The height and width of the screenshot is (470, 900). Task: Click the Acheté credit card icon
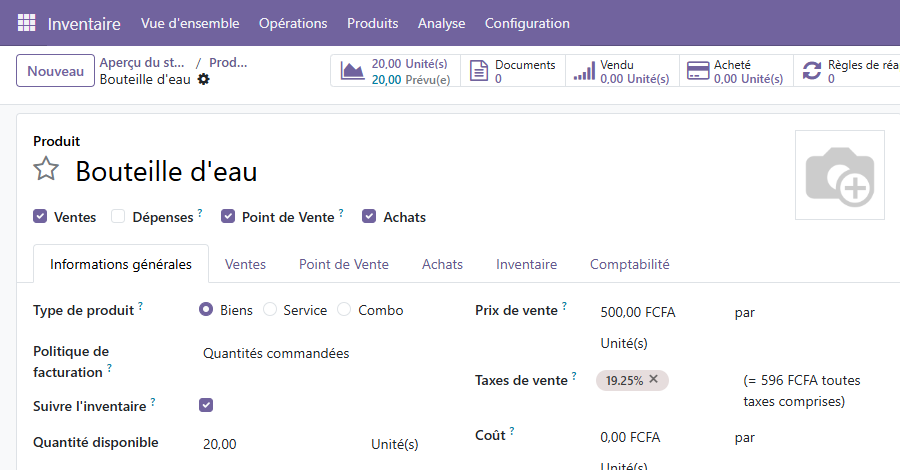pos(698,71)
